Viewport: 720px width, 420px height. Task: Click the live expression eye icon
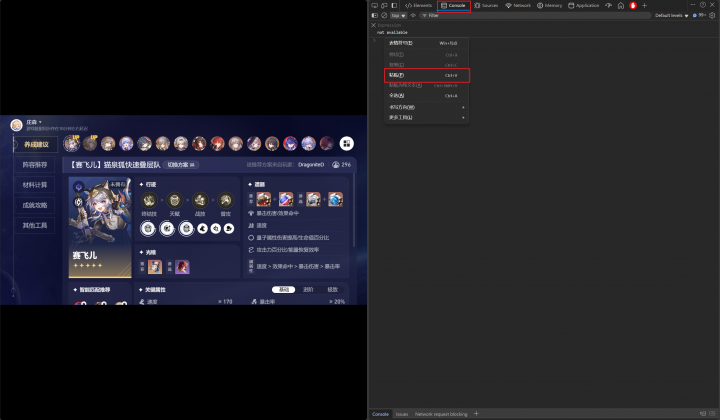click(x=413, y=15)
